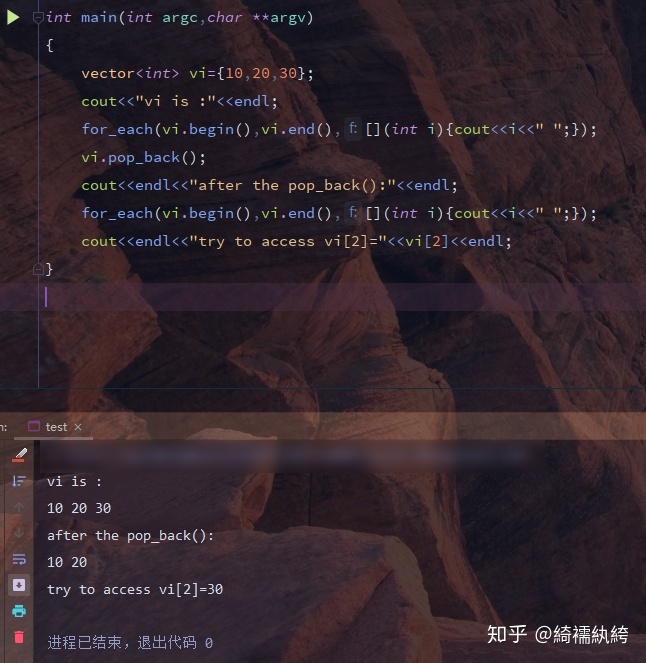Screen dimensions: 646x663
Task: Click output line 'vi is :'
Action: pyautogui.click(x=74, y=482)
